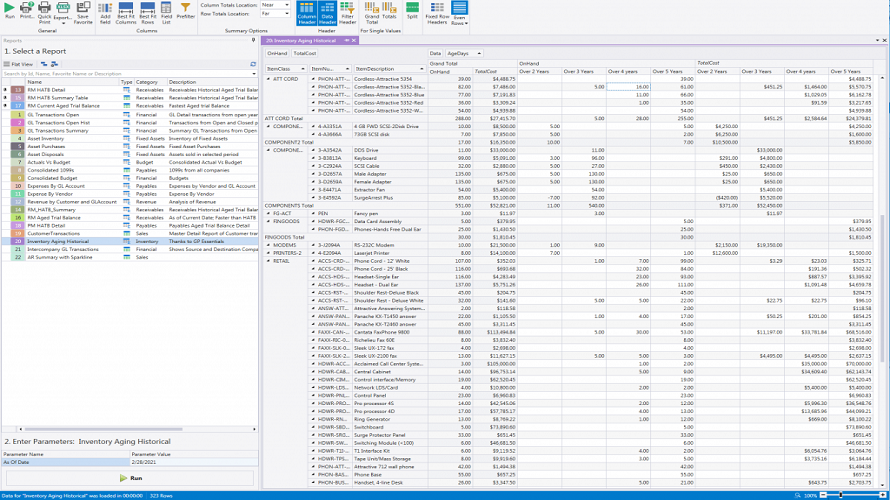Click the report search field
890x500 pixels.
(x=126, y=74)
